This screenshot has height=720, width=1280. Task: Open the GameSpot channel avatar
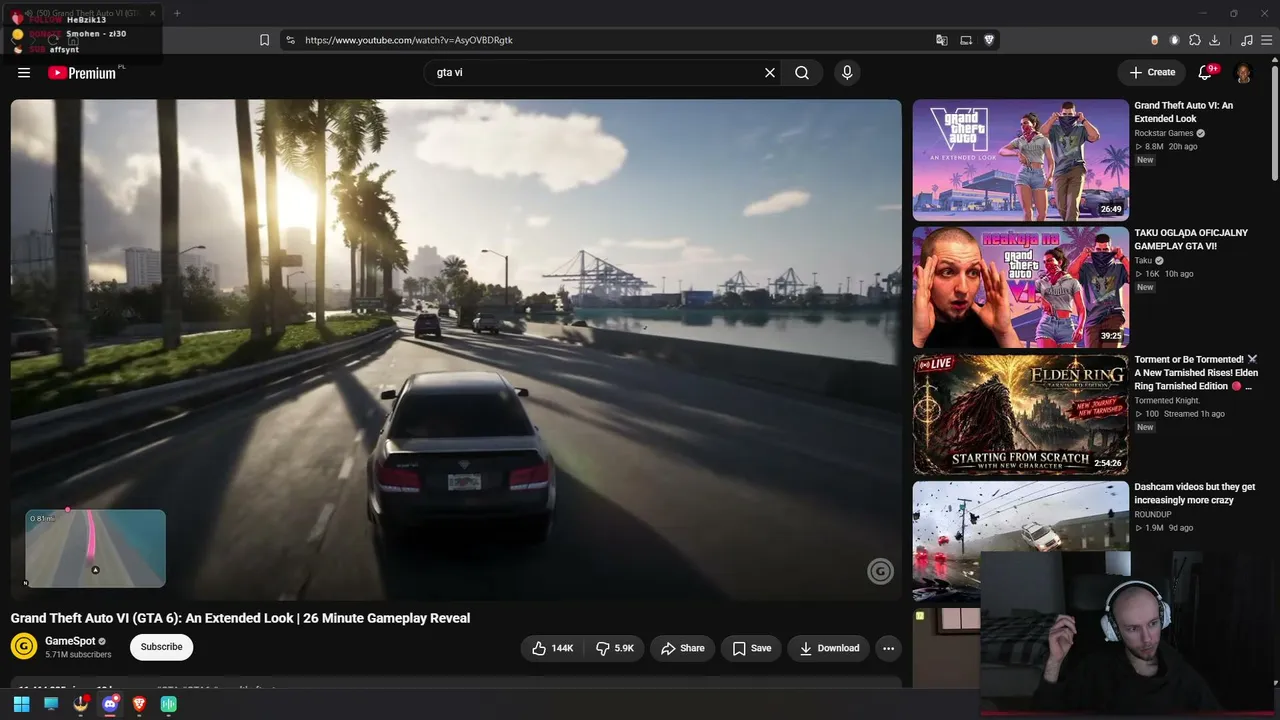[24, 646]
